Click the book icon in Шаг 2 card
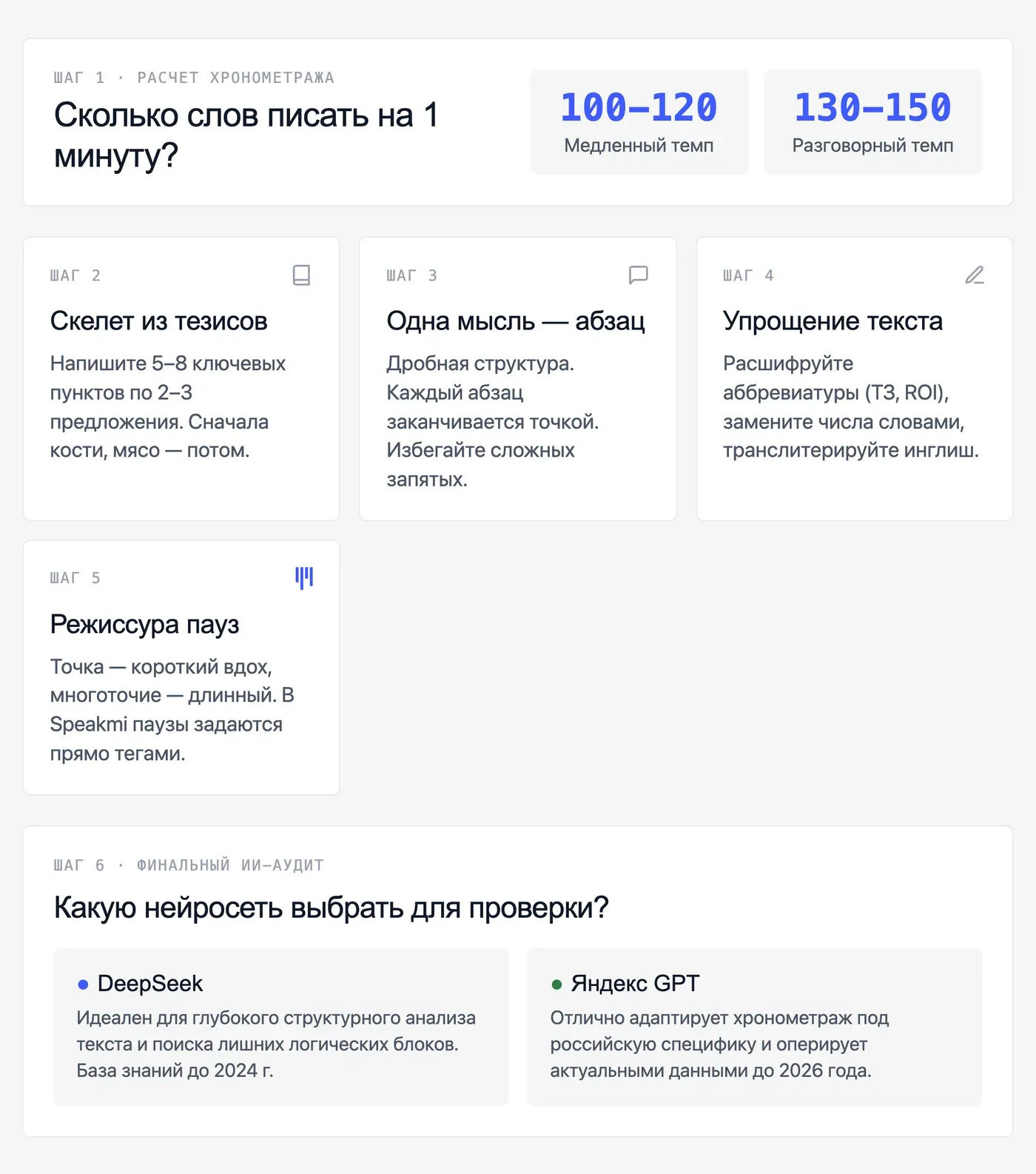Screen dimensions: 1036x1174 (x=301, y=275)
